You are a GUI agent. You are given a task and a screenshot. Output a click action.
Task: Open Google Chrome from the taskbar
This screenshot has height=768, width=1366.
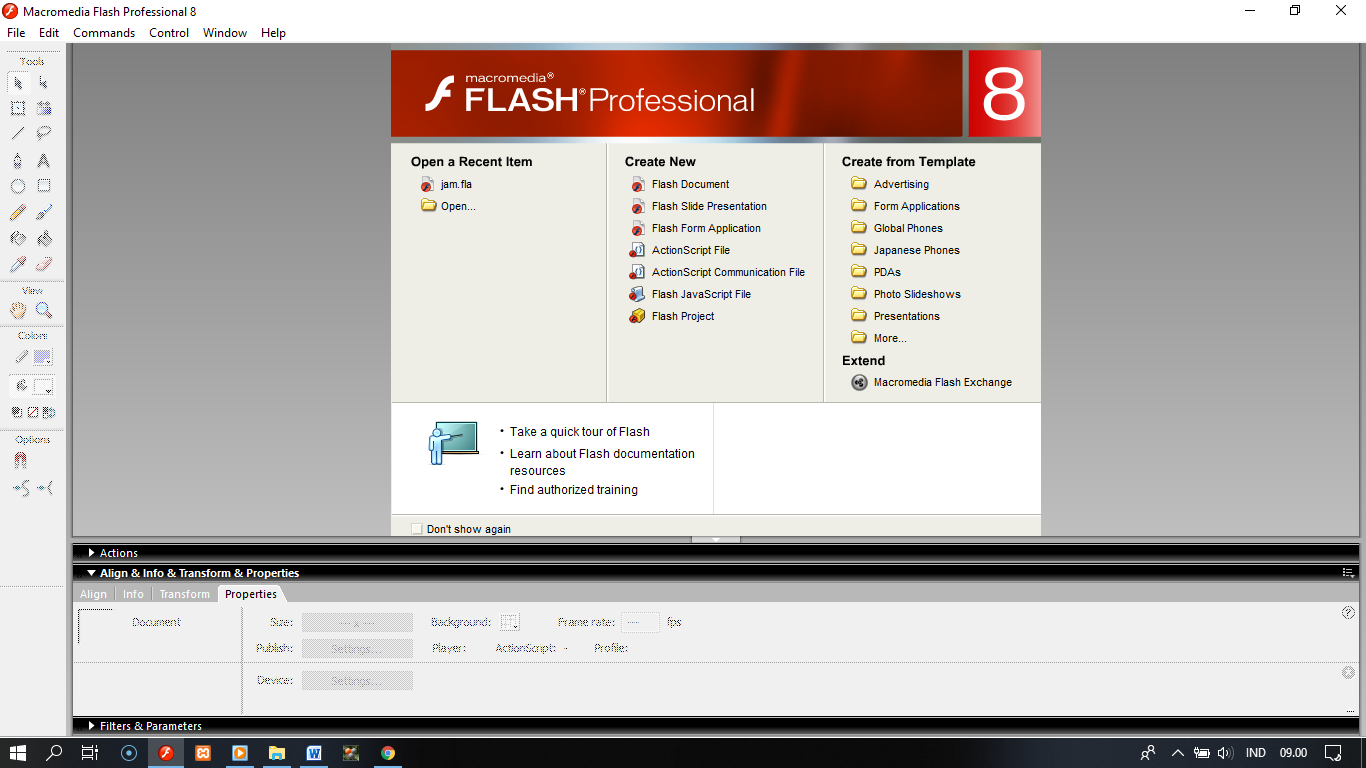(388, 753)
